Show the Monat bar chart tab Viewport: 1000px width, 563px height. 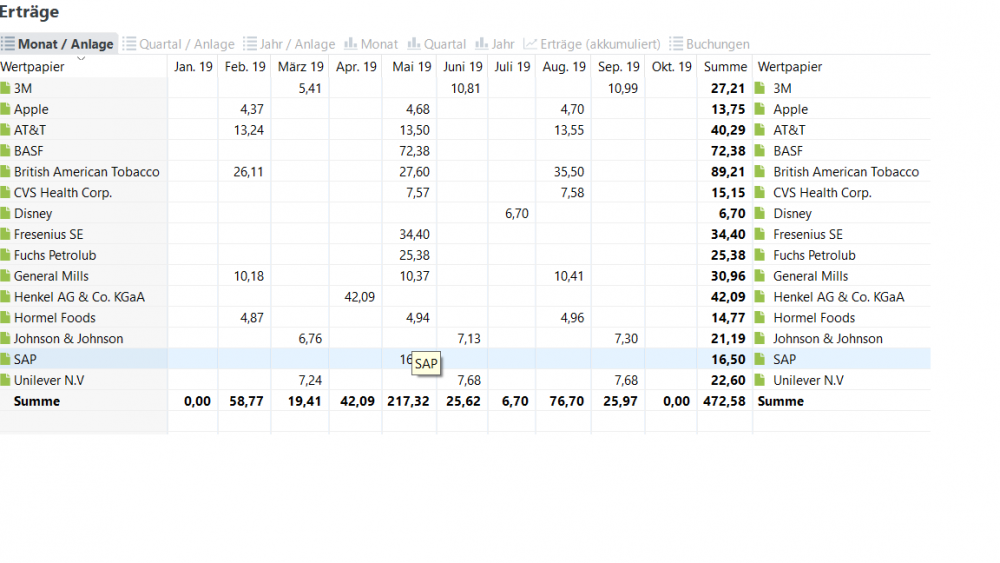tap(371, 44)
